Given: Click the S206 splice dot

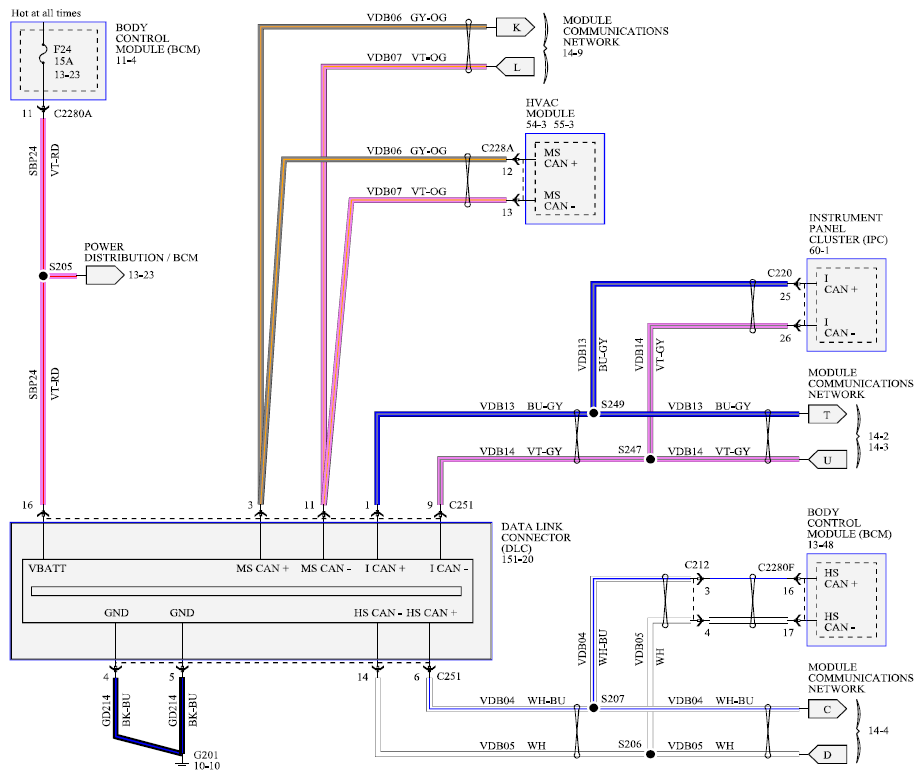Looking at the screenshot, I should (x=649, y=753).
